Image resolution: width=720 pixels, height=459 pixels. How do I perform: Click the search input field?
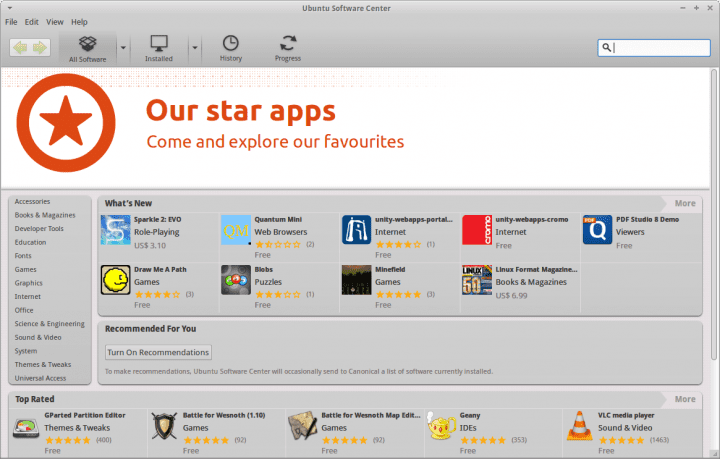(x=654, y=48)
